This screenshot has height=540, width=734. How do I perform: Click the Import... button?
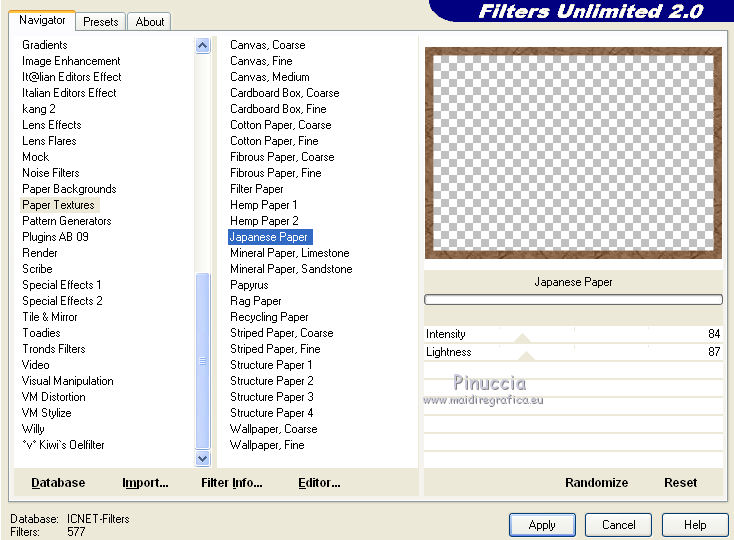pyautogui.click(x=145, y=482)
